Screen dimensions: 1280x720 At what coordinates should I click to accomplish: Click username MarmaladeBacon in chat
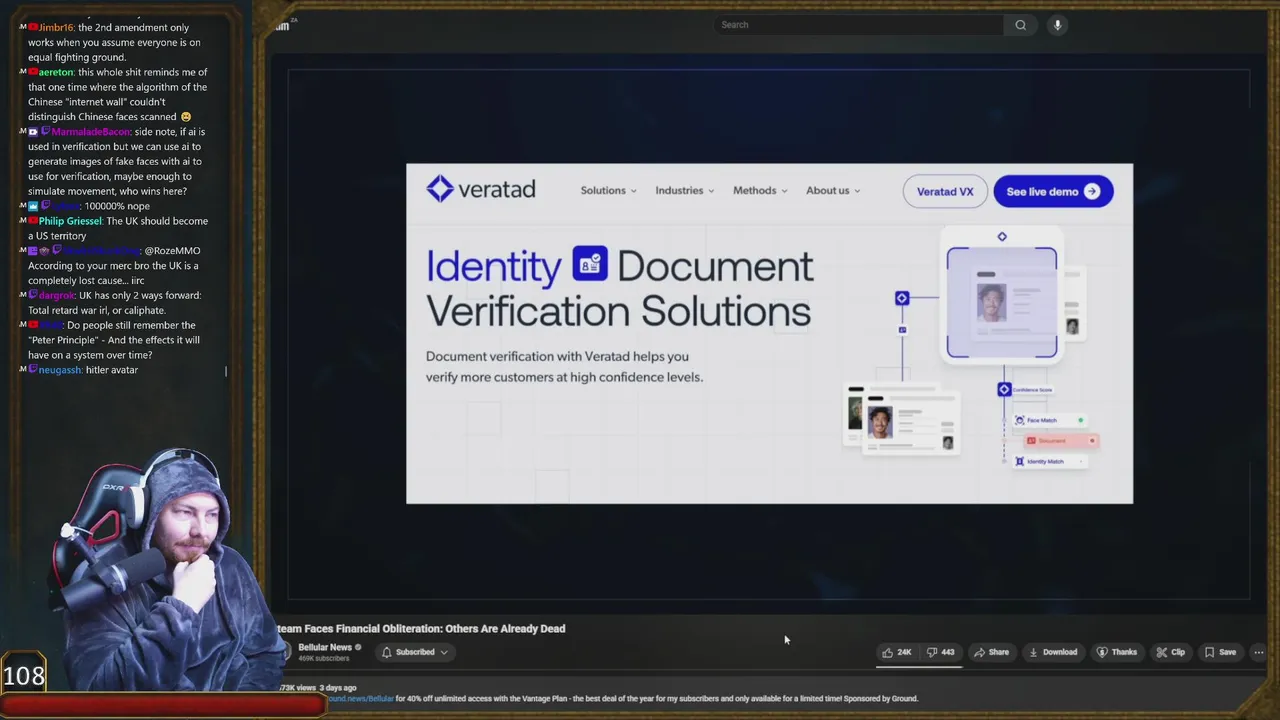point(91,132)
